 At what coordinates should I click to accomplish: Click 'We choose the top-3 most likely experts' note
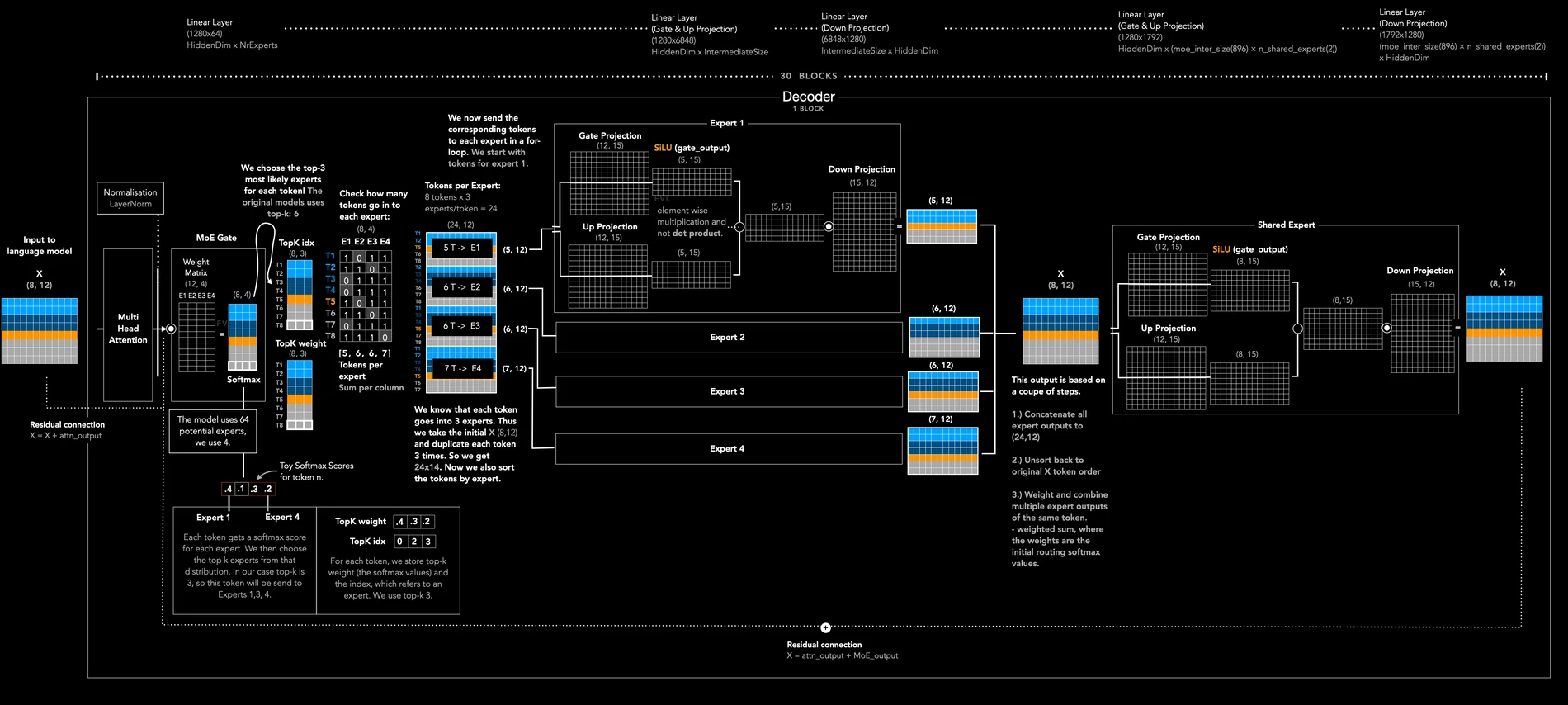point(283,191)
